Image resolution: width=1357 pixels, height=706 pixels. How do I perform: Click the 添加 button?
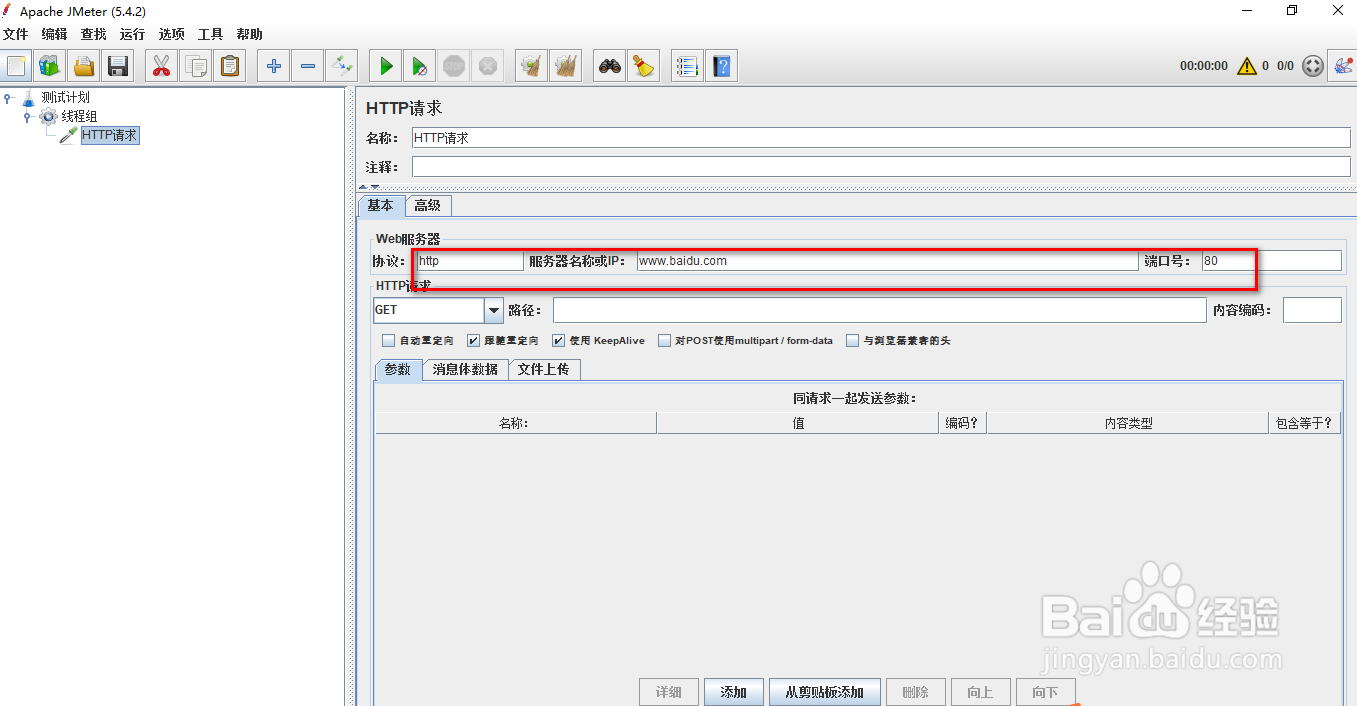[734, 692]
